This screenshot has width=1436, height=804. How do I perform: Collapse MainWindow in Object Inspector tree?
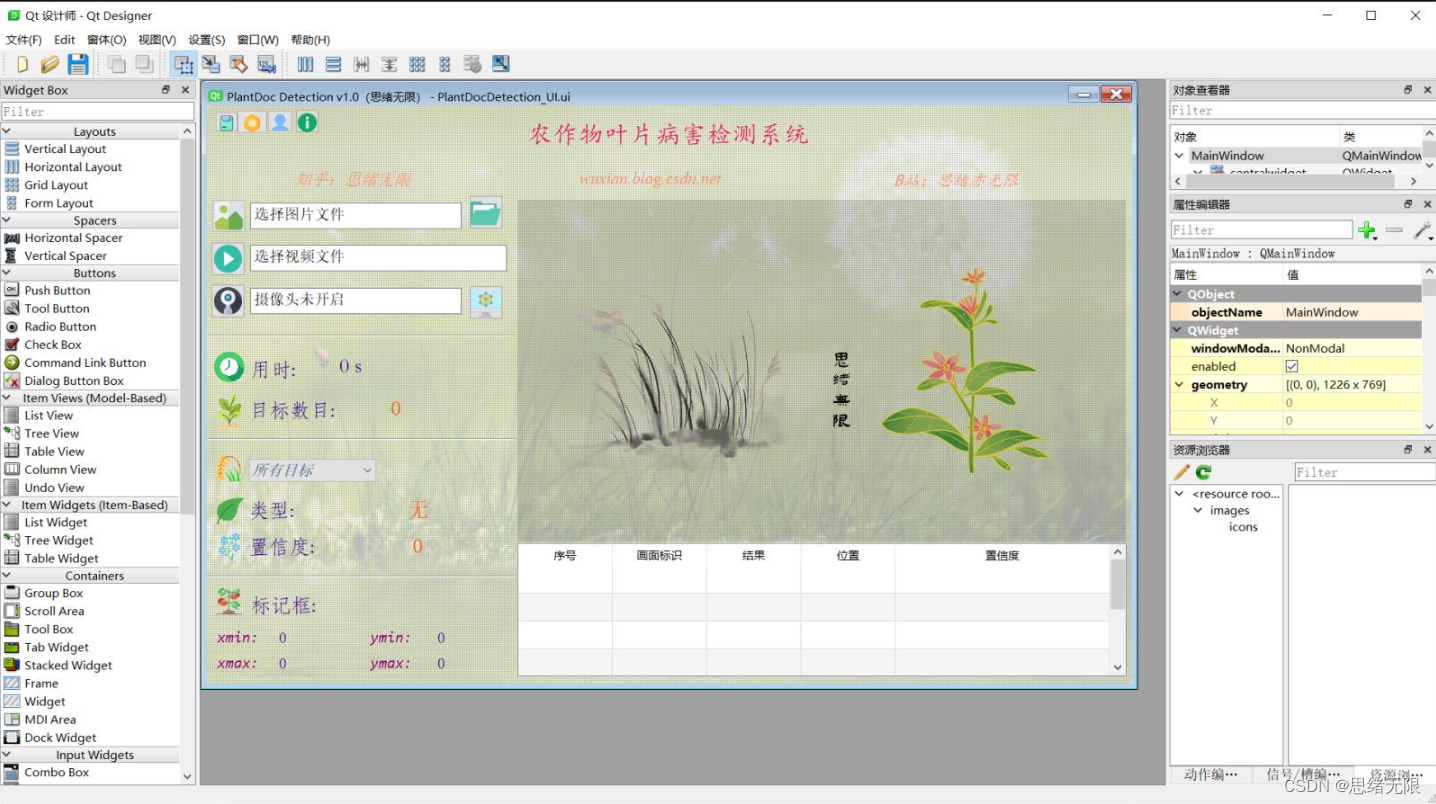[x=1179, y=155]
